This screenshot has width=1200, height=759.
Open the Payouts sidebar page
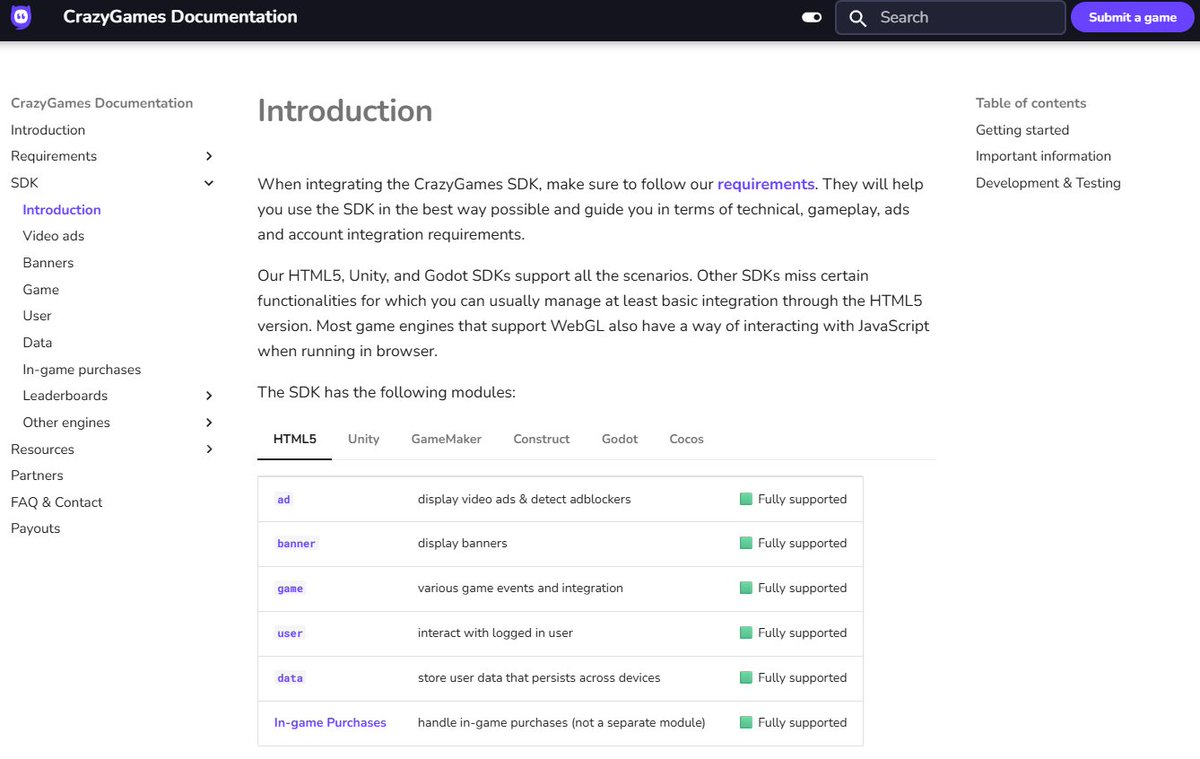click(36, 529)
